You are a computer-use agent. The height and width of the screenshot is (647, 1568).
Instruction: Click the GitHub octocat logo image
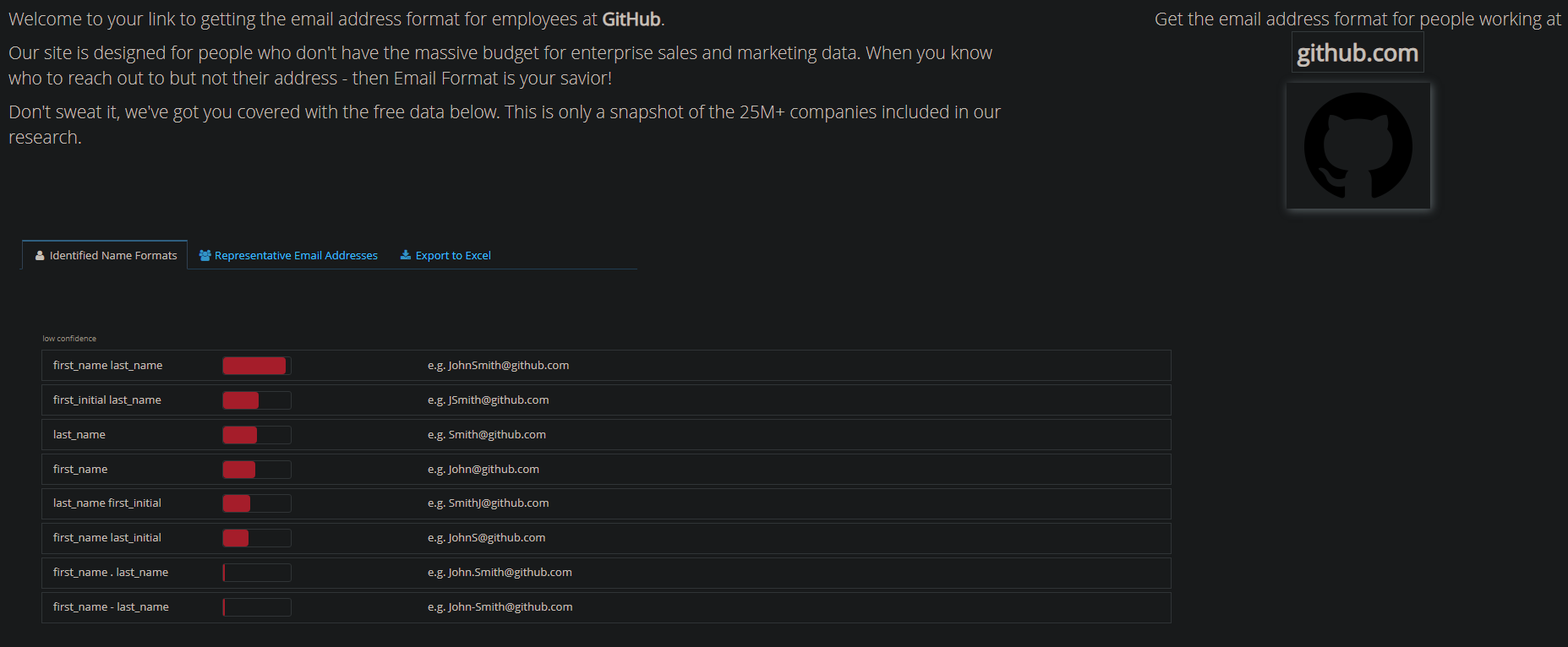coord(1358,146)
